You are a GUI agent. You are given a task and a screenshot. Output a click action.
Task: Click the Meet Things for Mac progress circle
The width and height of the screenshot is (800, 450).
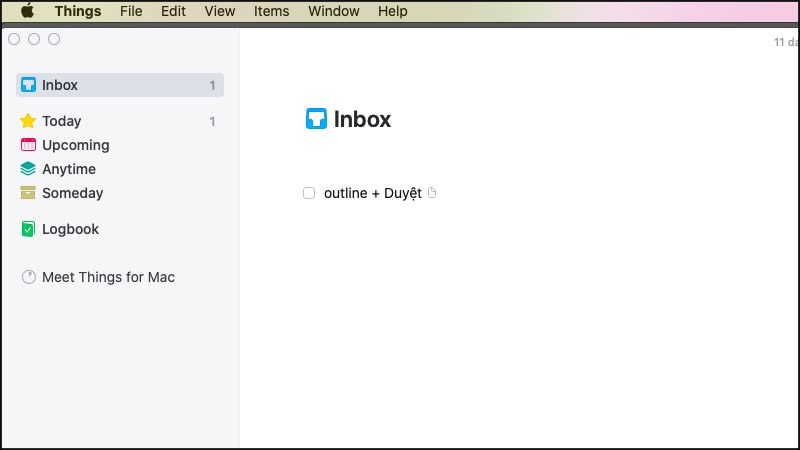(29, 277)
